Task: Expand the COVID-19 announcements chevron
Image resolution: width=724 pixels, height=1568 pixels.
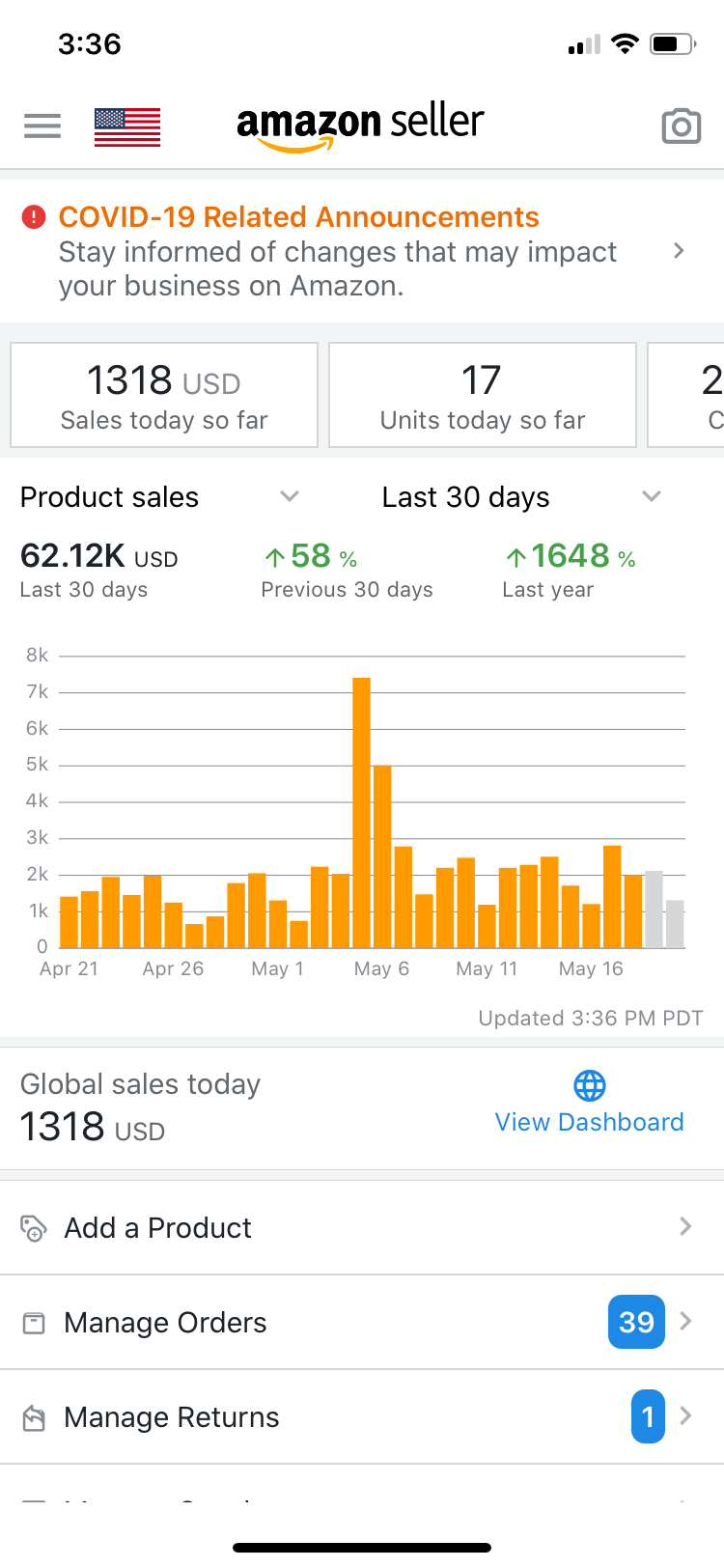Action: (x=679, y=251)
